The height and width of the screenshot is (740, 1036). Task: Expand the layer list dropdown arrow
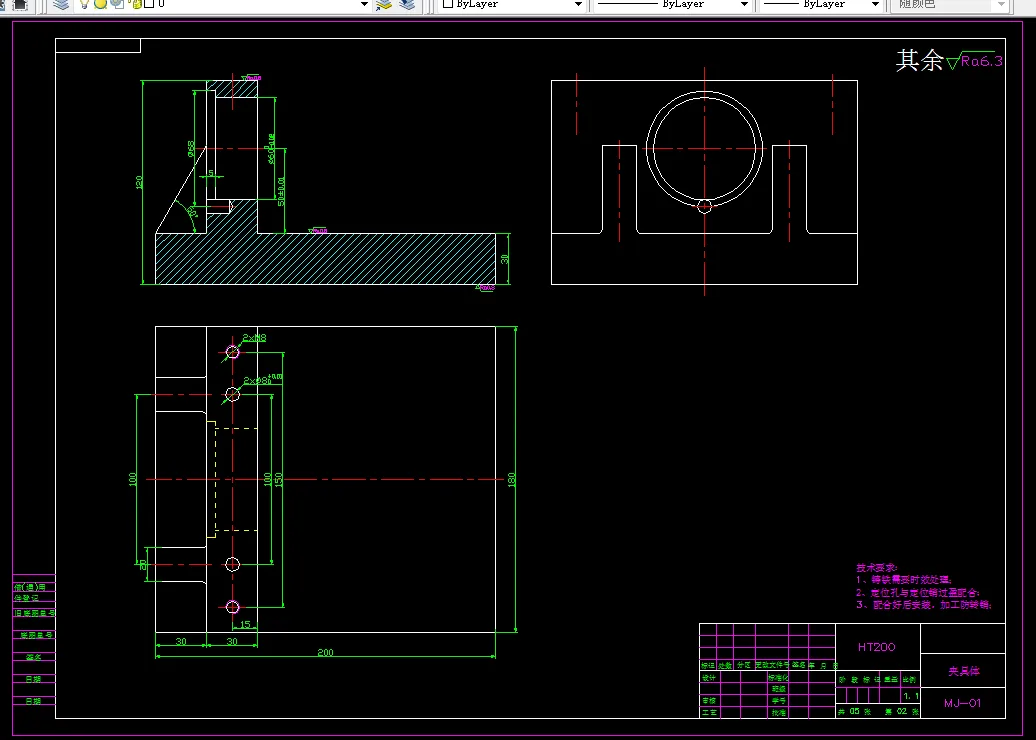tap(364, 4)
